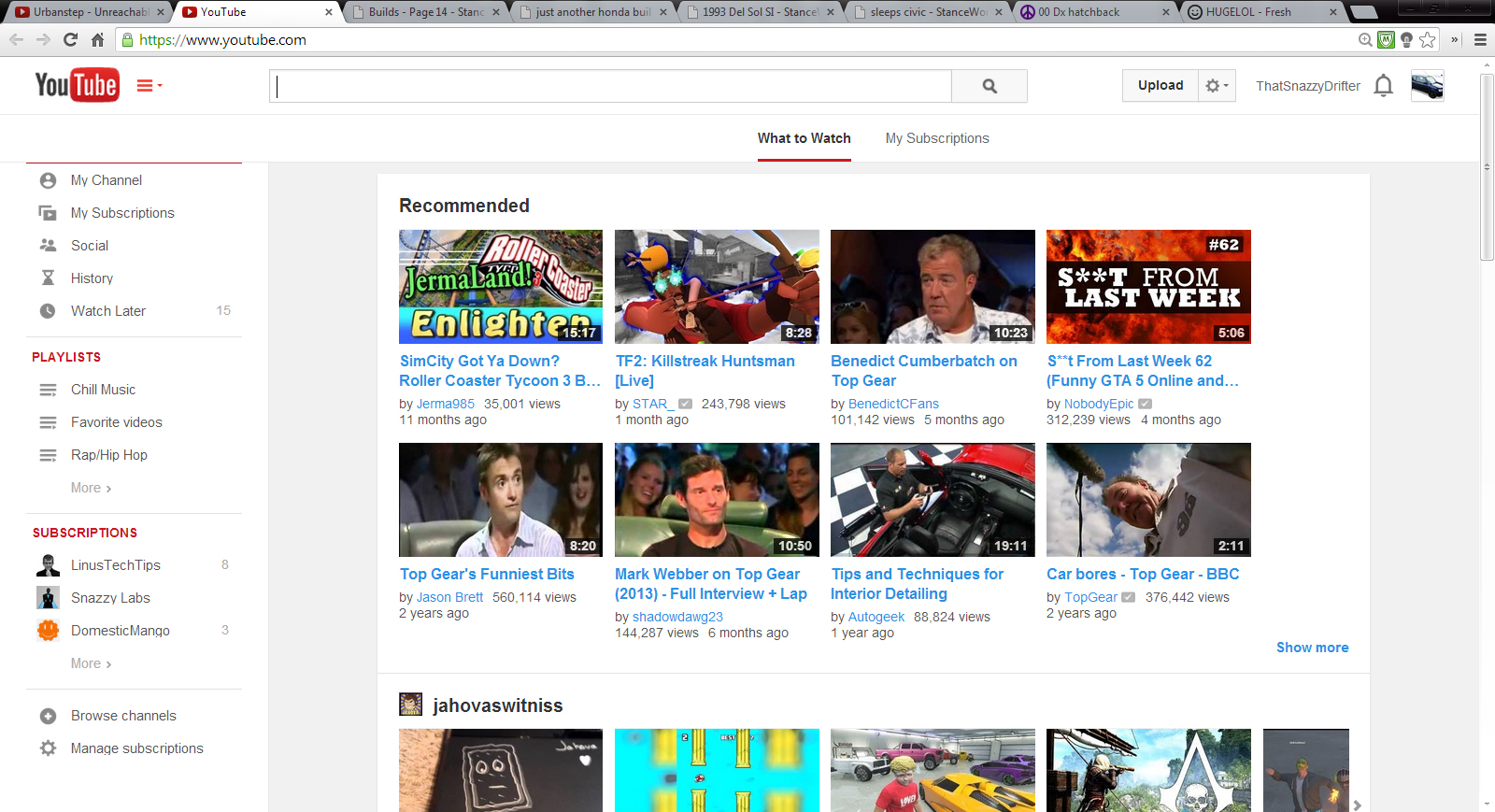1495x812 pixels.
Task: Expand More under Playlists
Action: tap(91, 488)
